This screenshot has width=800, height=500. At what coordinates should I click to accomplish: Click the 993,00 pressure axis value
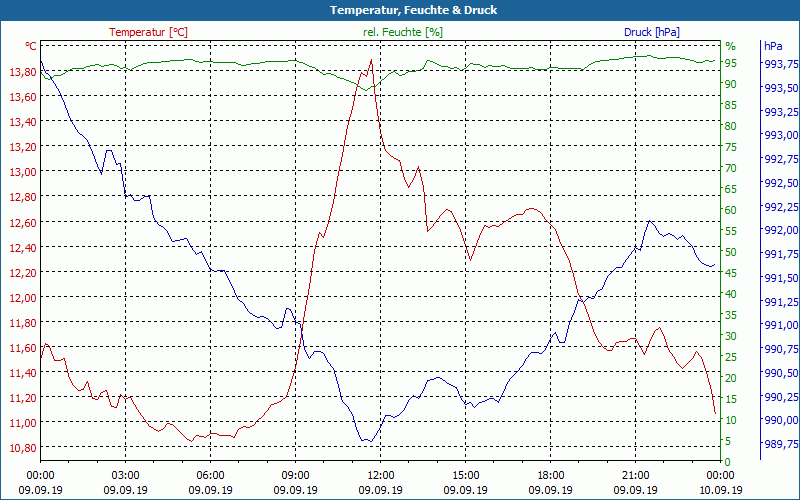click(x=781, y=135)
